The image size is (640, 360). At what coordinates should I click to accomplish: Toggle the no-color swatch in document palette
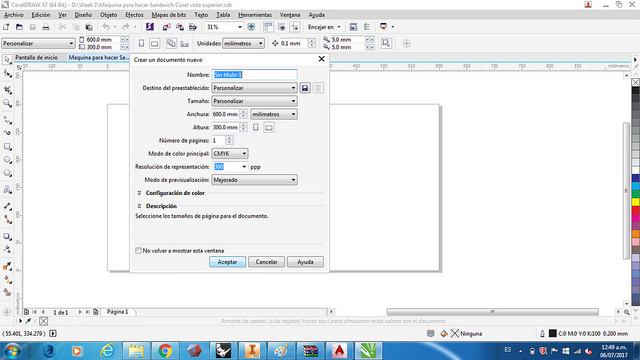pos(44,321)
